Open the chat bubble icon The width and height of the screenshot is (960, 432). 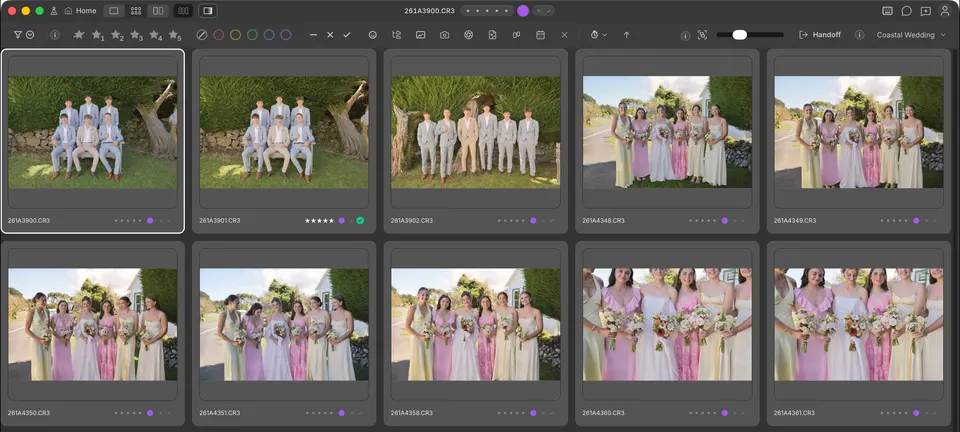(907, 10)
